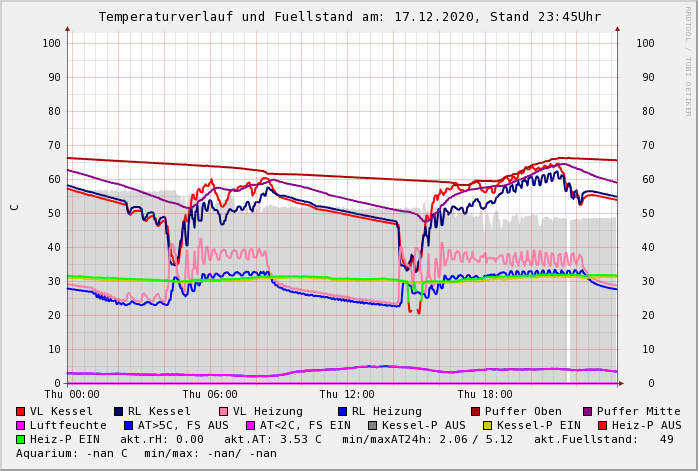Click the blue RL Heizung legend swatch
This screenshot has height=471, width=698.
342,411
